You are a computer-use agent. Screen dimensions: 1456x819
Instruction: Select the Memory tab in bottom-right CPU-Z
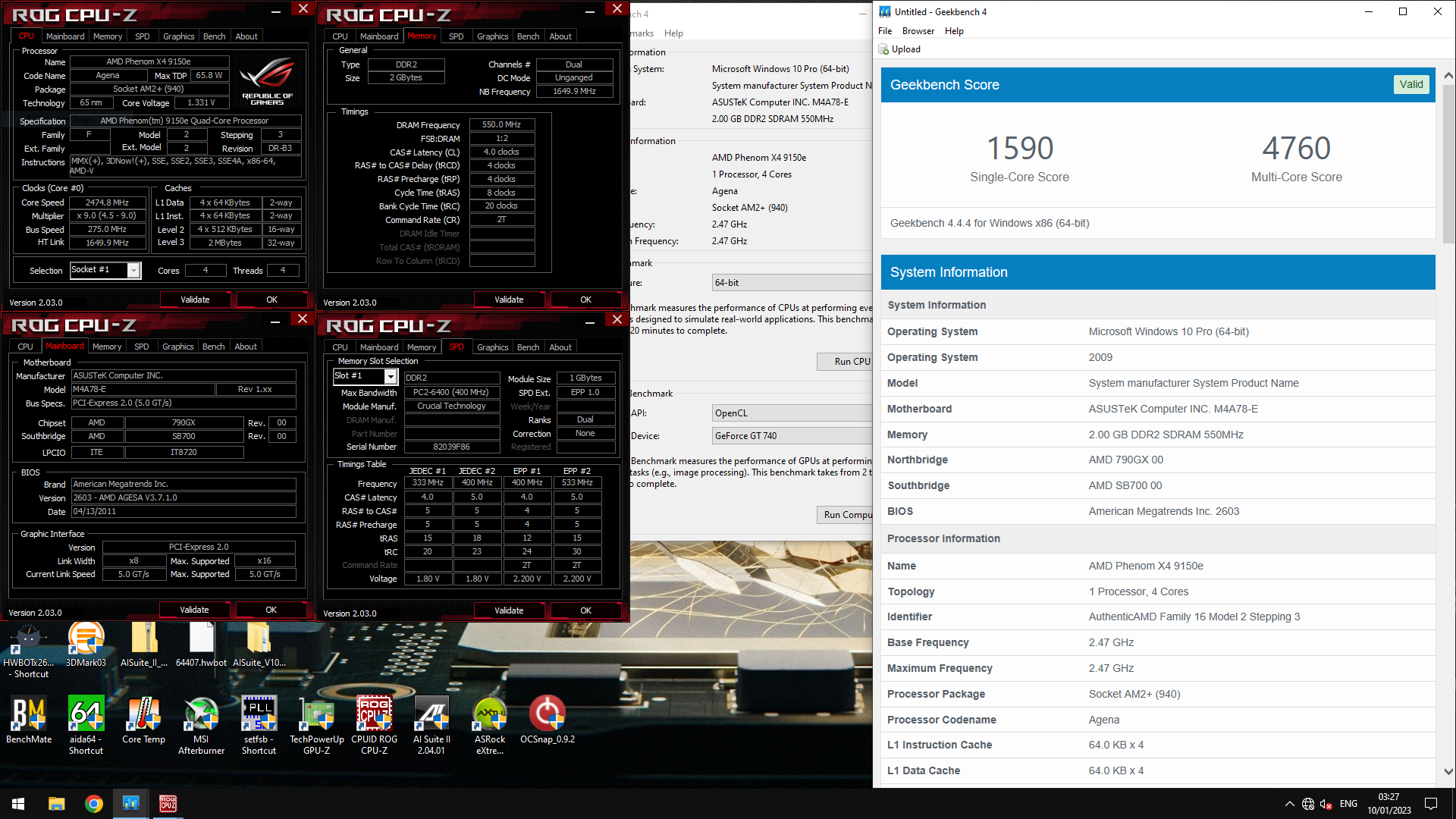coord(422,347)
